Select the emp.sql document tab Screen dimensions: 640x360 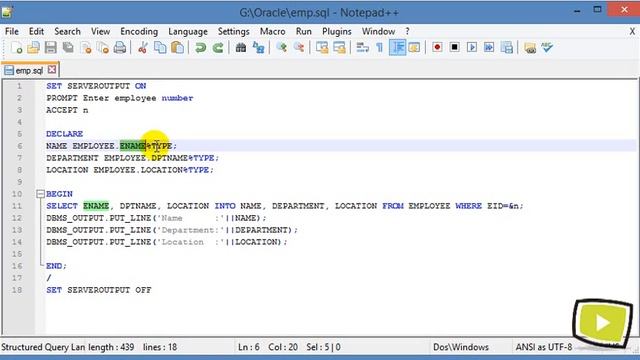(x=29, y=70)
